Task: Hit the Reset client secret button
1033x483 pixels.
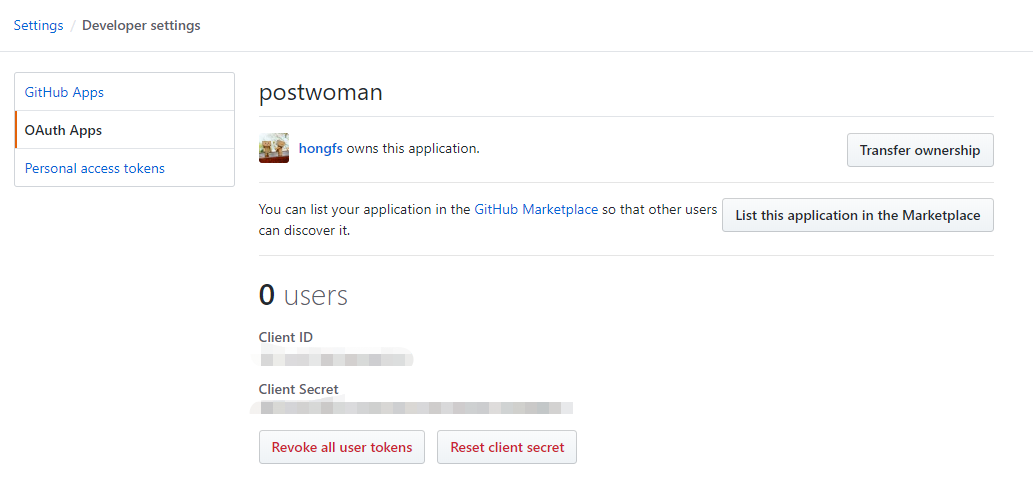Action: coord(507,447)
